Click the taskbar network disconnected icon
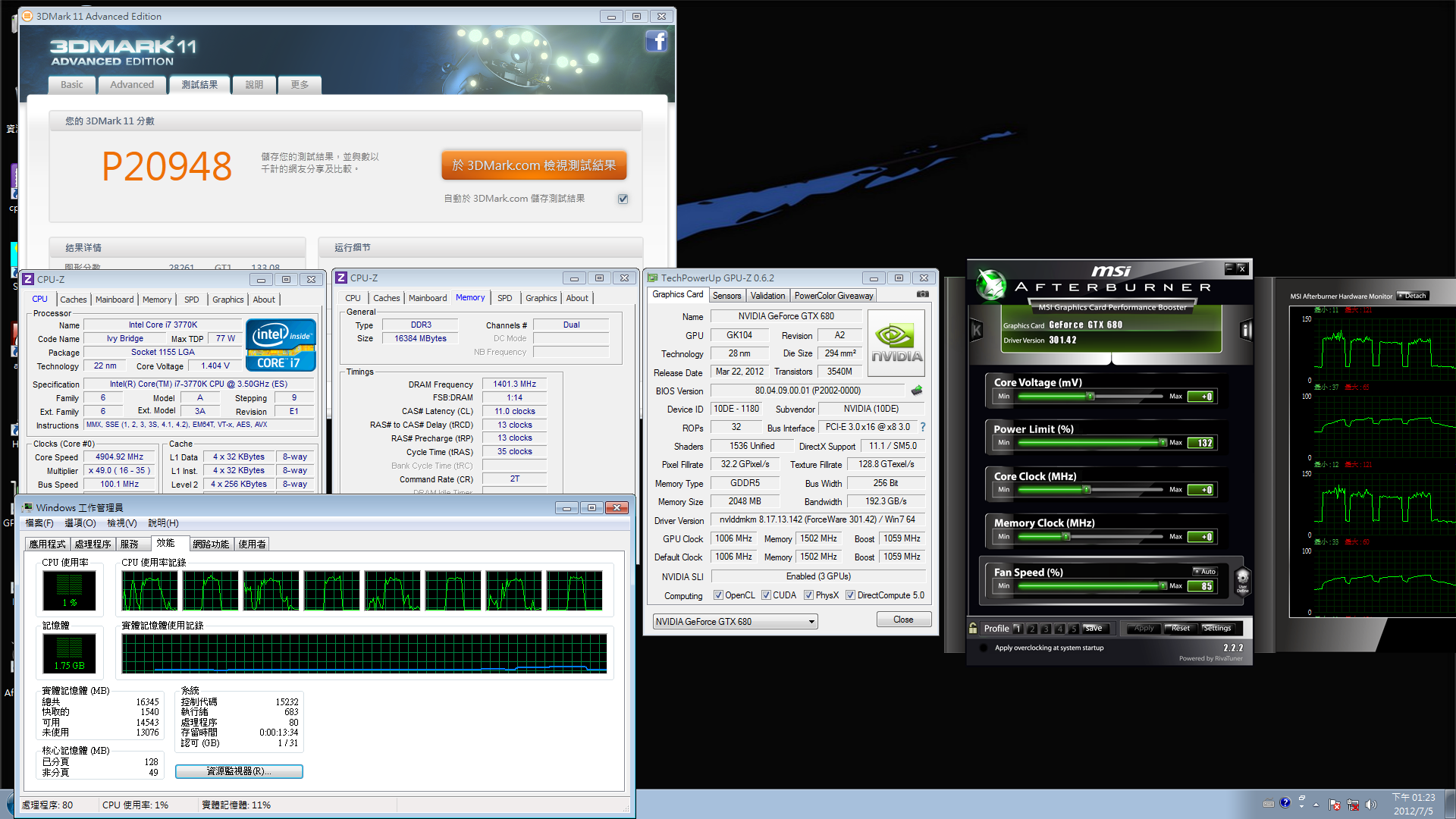The width and height of the screenshot is (1456, 819). click(x=1352, y=805)
